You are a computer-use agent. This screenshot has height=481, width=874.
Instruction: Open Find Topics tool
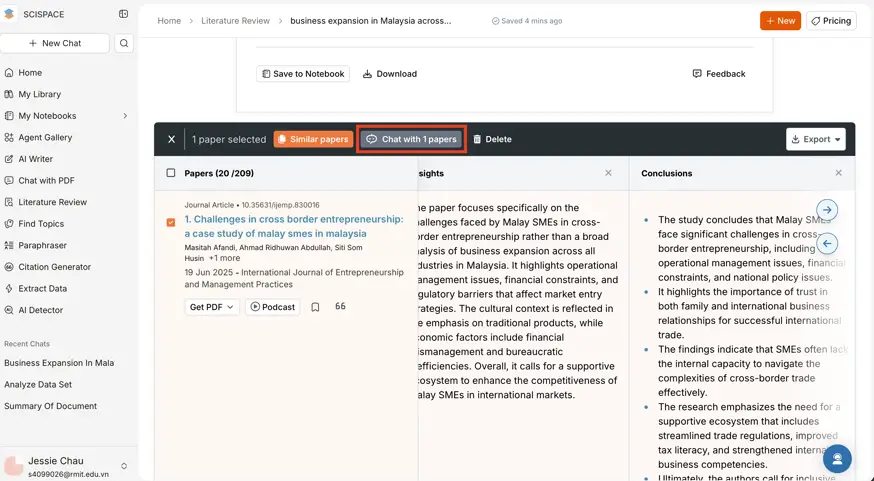coord(41,224)
